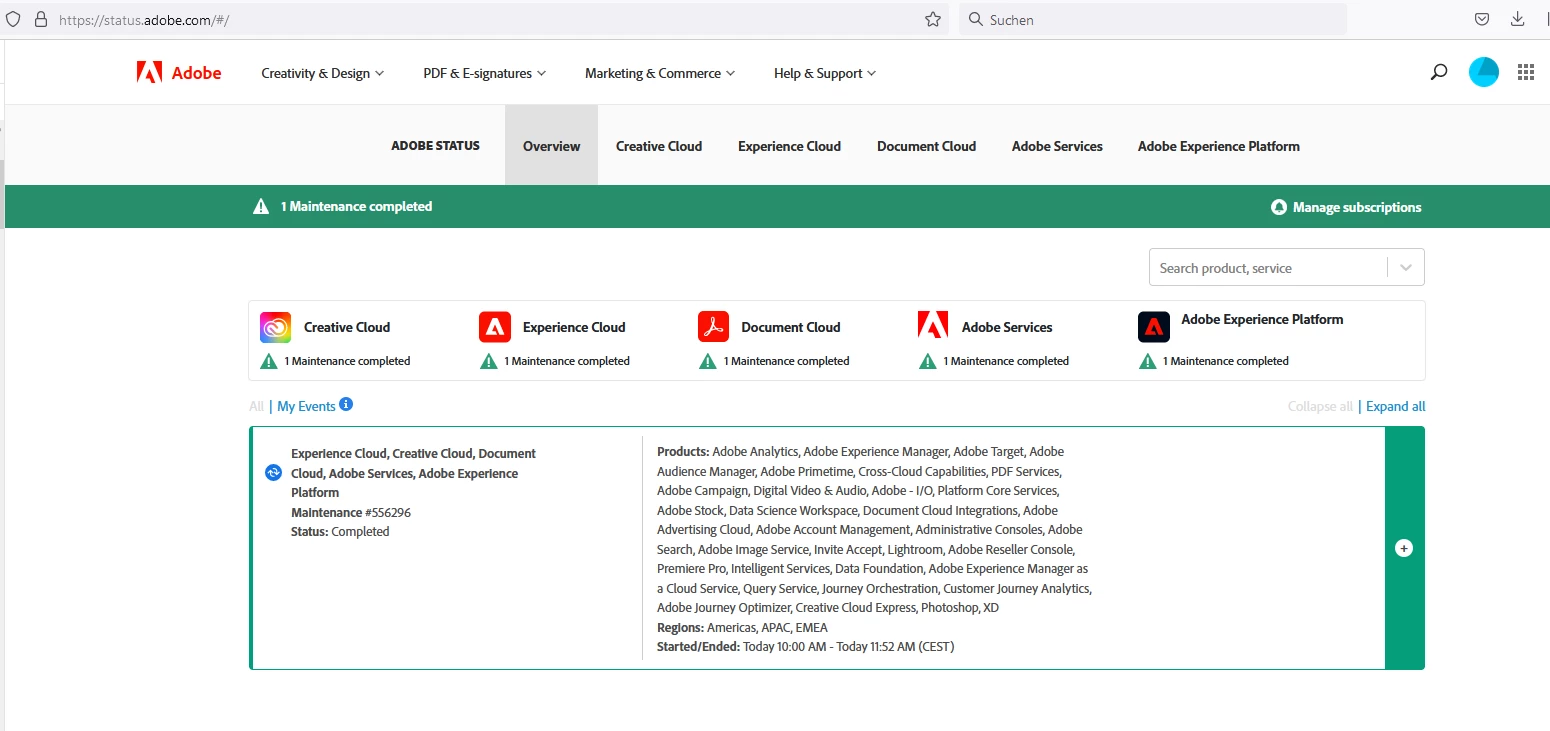Open the user profile avatar
Screen dimensions: 1550x731
1484,72
